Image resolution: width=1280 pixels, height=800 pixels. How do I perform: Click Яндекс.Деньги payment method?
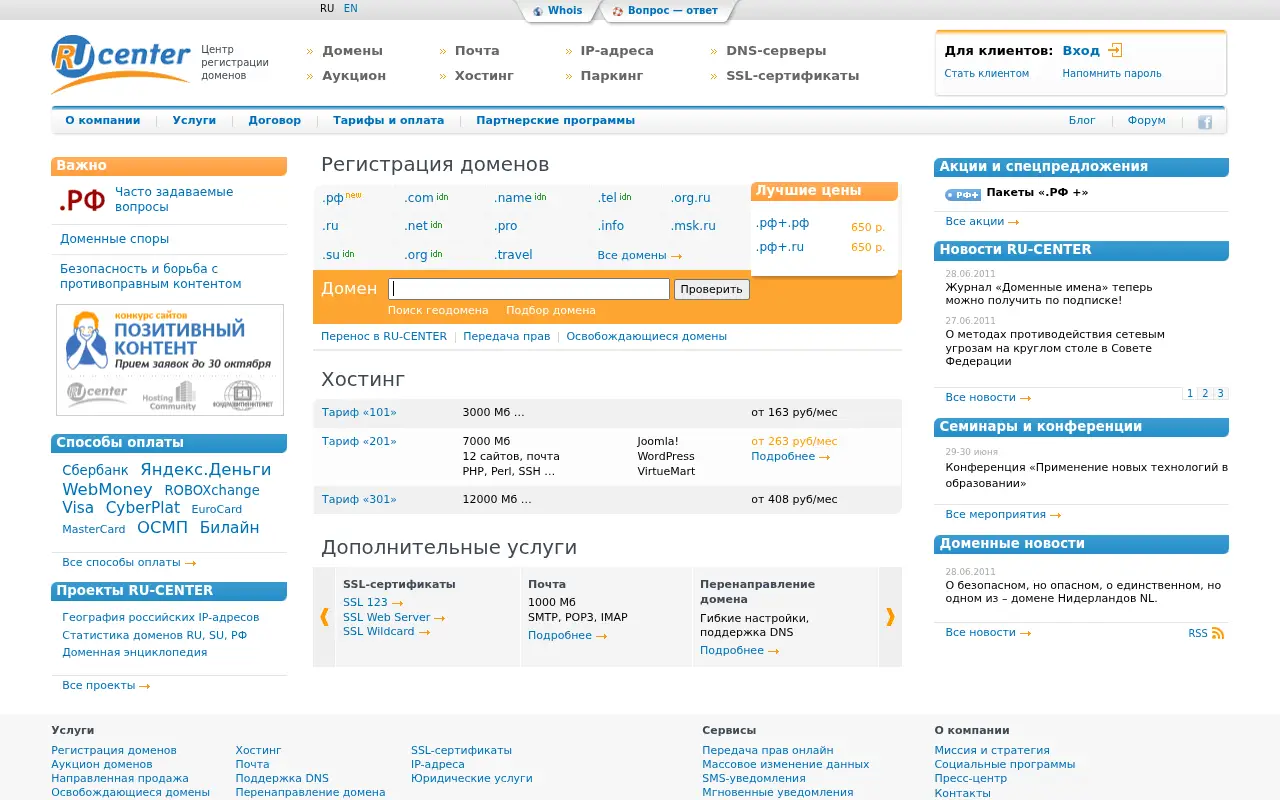click(x=206, y=470)
